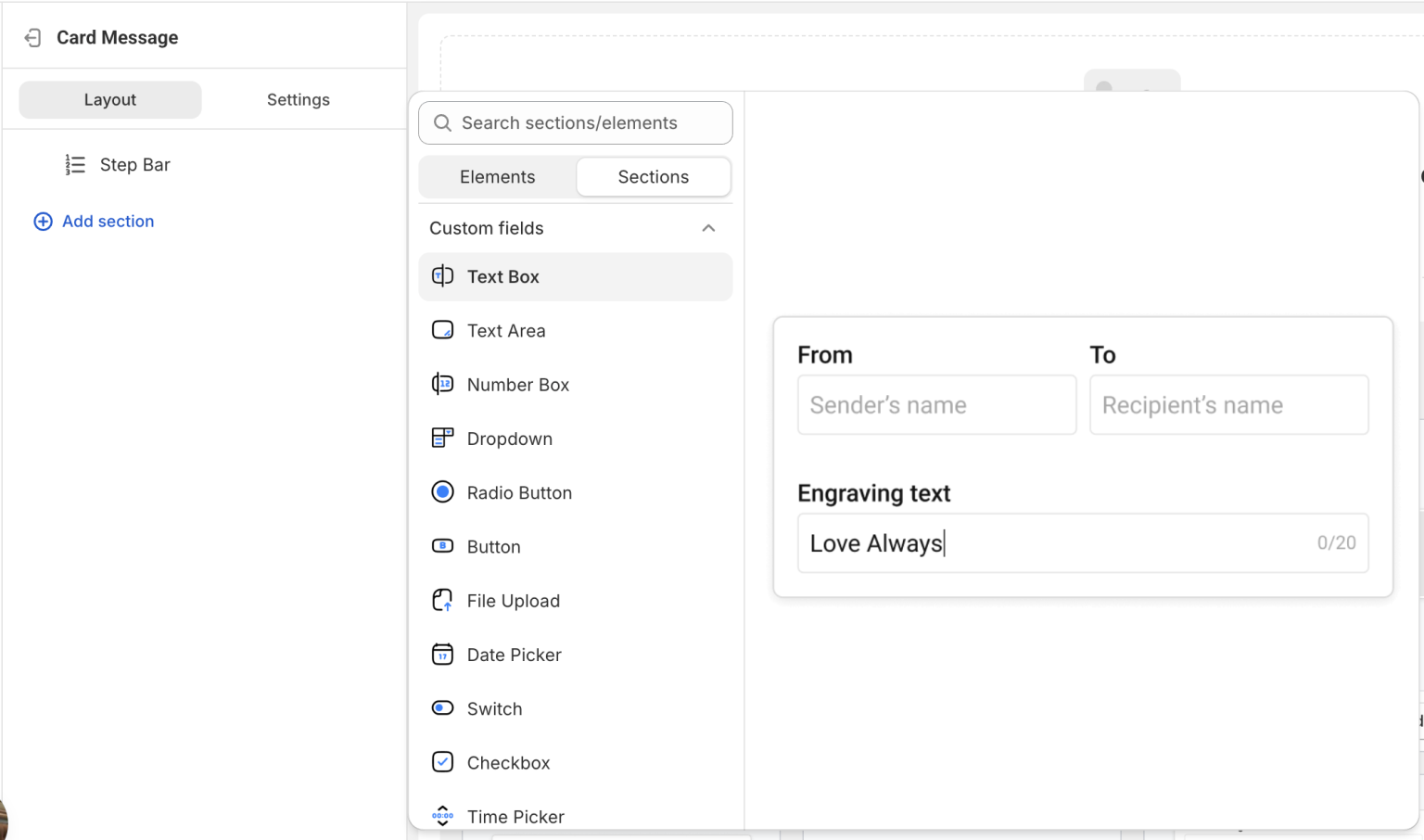Image resolution: width=1424 pixels, height=840 pixels.
Task: Click the Sender's name input field
Action: click(936, 404)
